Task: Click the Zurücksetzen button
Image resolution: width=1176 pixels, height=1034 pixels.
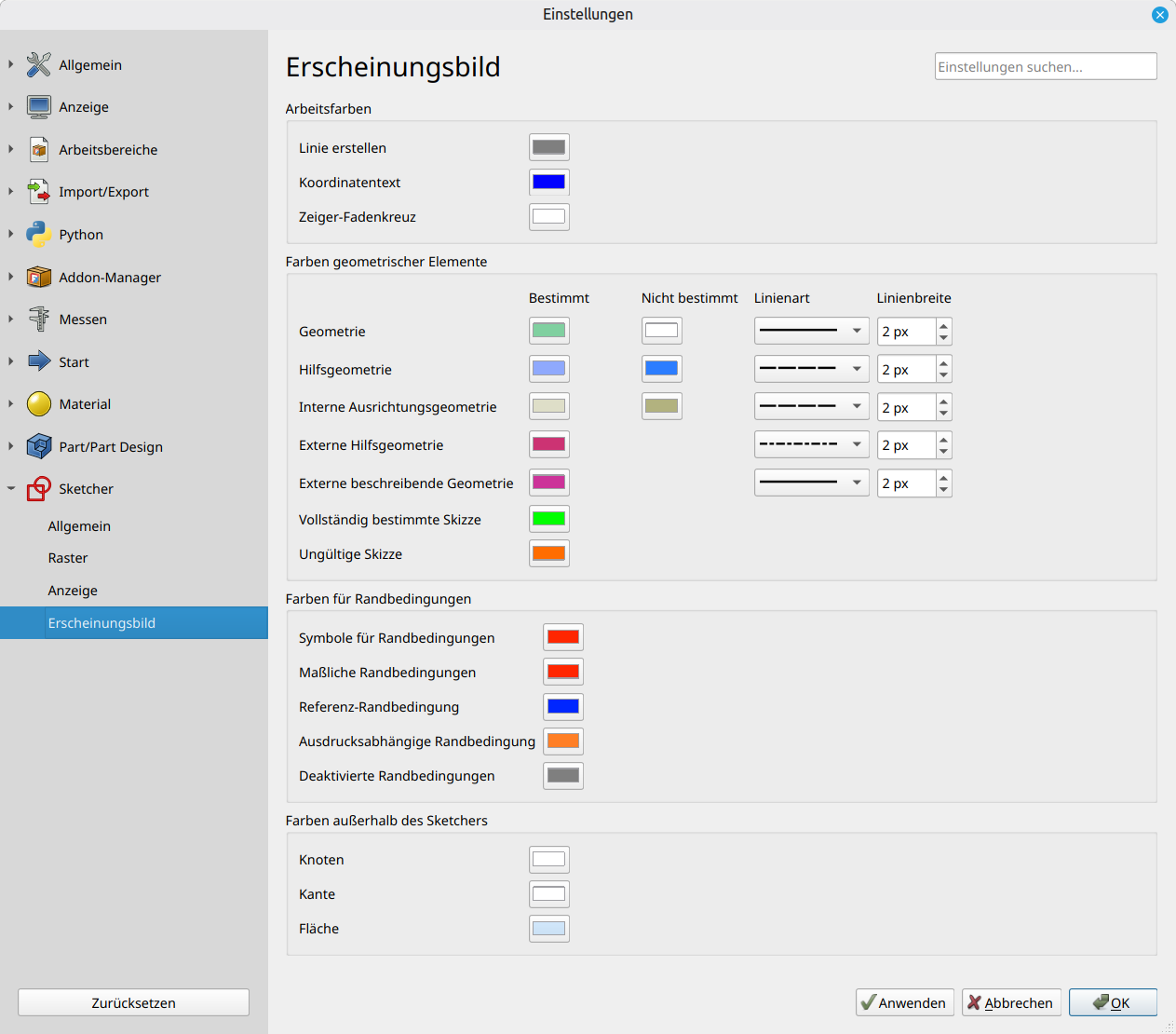Action: coord(133,1002)
